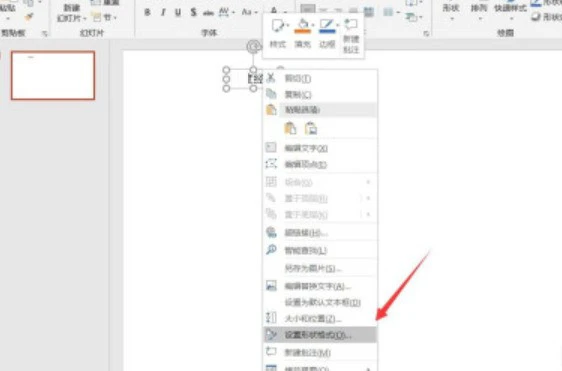This screenshot has width=562, height=371.
Task: Click 新建批注 button in mini toolbar
Action: pos(351,36)
